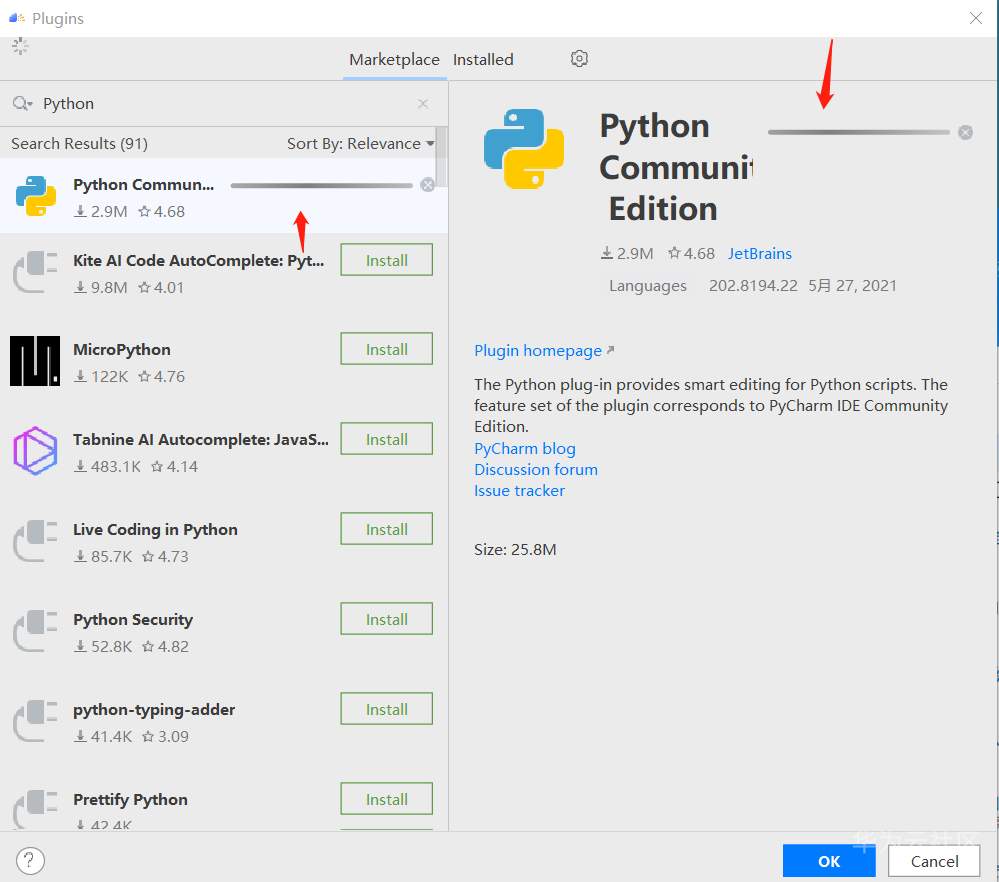
Task: Install the Prettify Python plugin
Action: point(387,799)
